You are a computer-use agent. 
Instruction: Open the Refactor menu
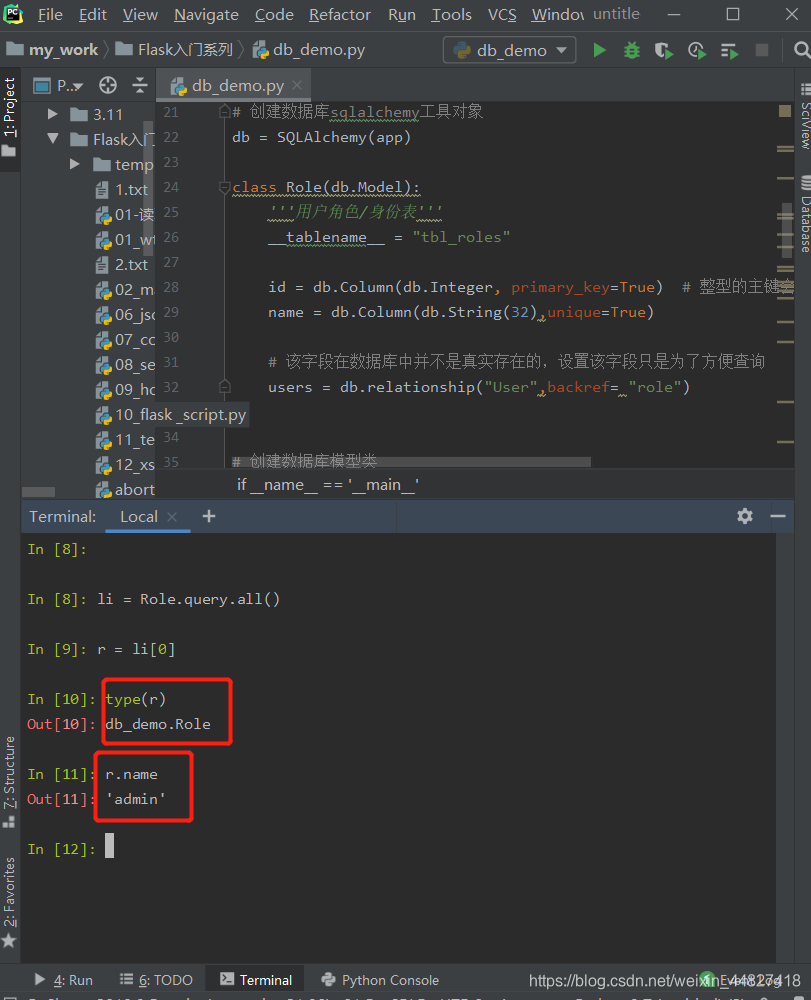(340, 14)
